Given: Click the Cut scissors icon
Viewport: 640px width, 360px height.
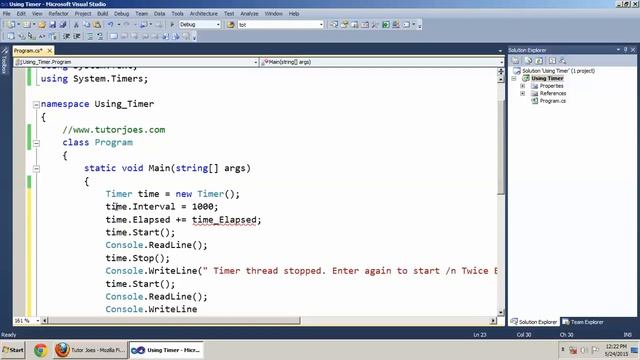Looking at the screenshot, I should click(76, 25).
